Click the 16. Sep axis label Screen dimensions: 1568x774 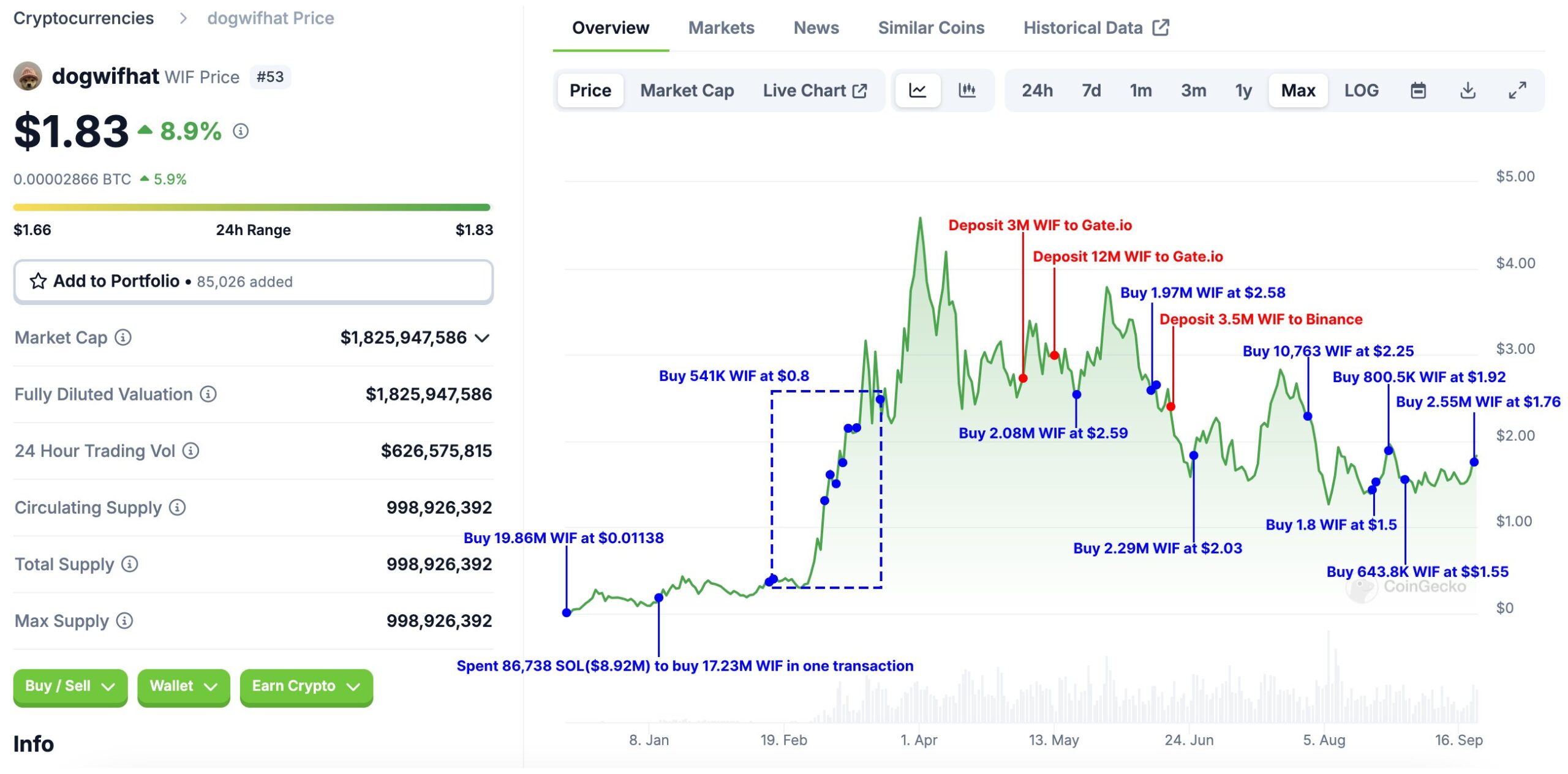pos(1458,740)
